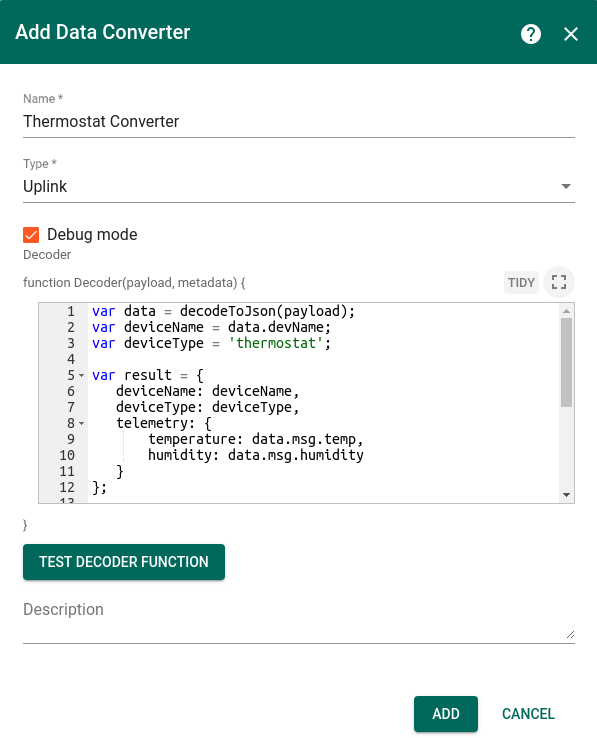Click the description resize handle
597x738 pixels.
coord(570,634)
